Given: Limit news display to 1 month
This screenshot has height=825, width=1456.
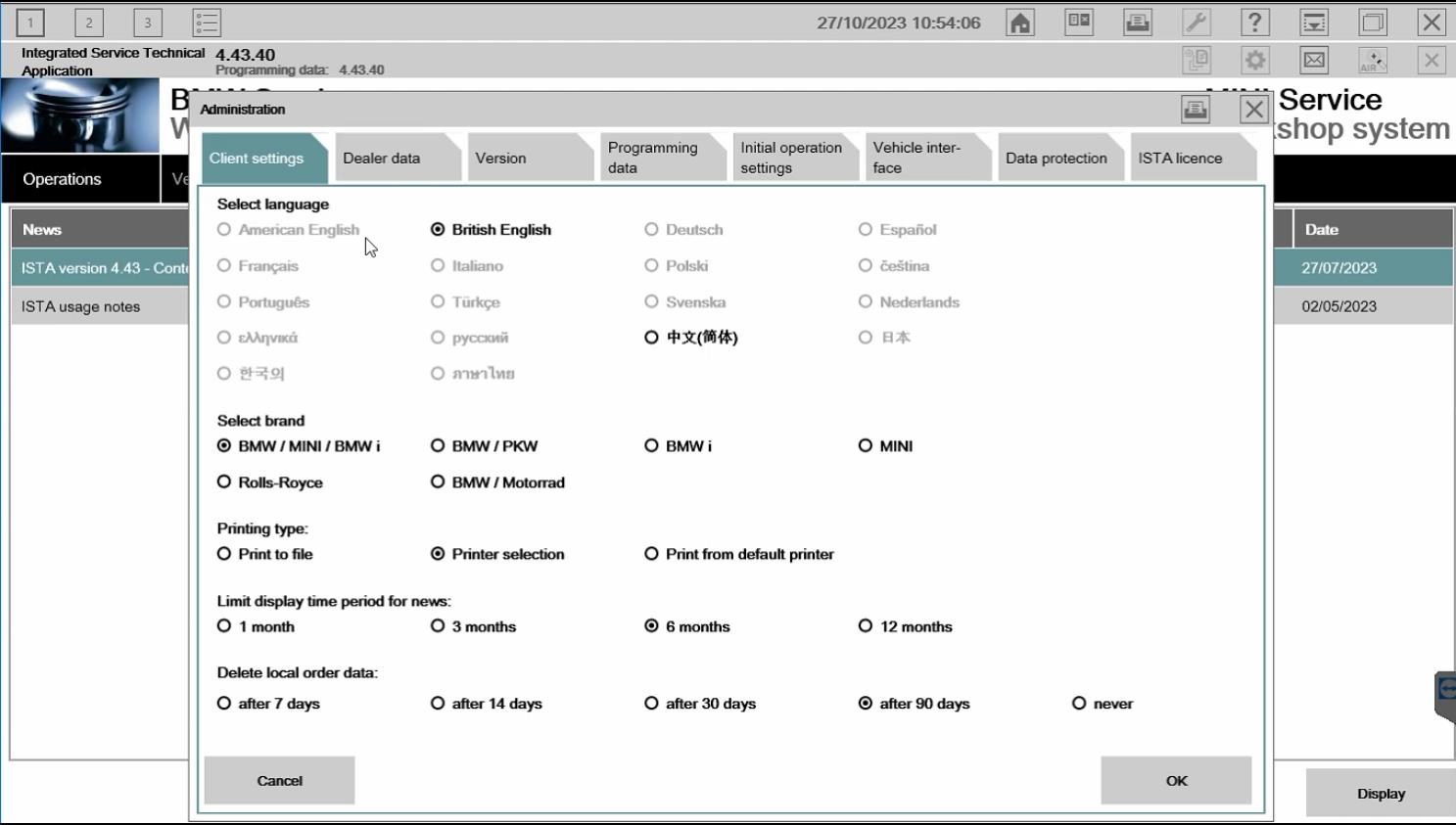Looking at the screenshot, I should 256,626.
